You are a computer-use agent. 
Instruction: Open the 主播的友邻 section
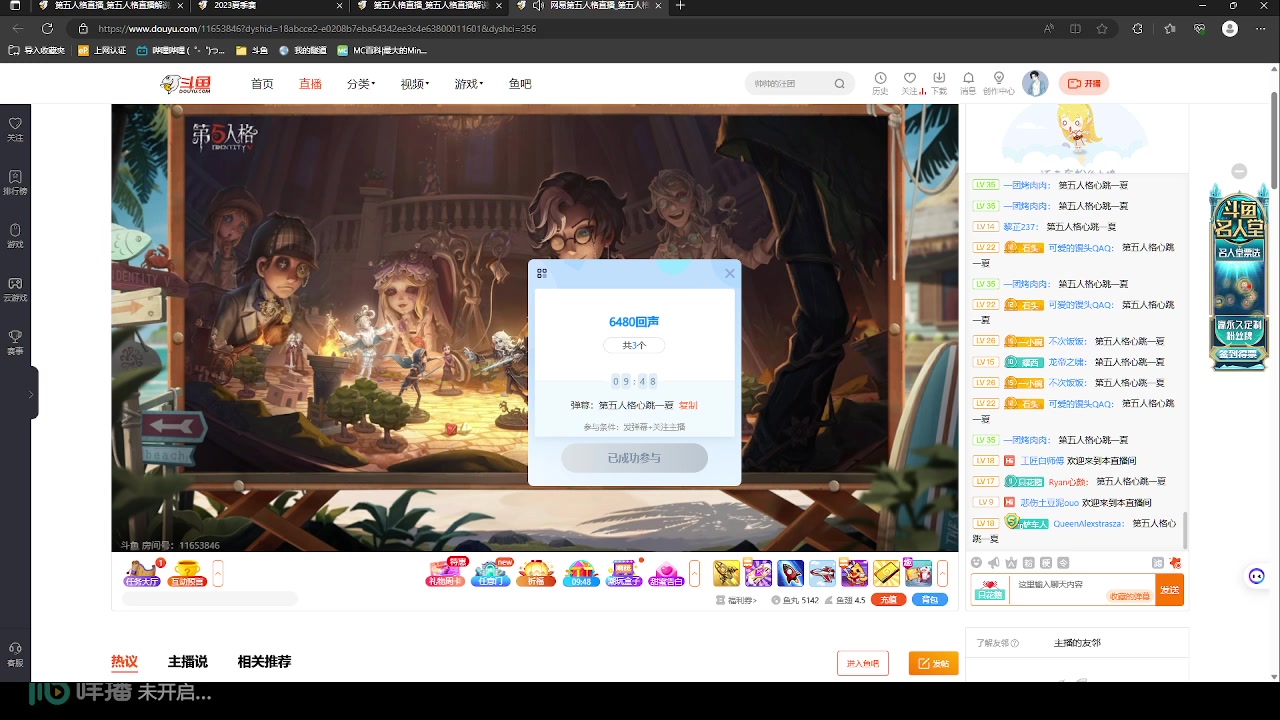pyautogui.click(x=1077, y=643)
